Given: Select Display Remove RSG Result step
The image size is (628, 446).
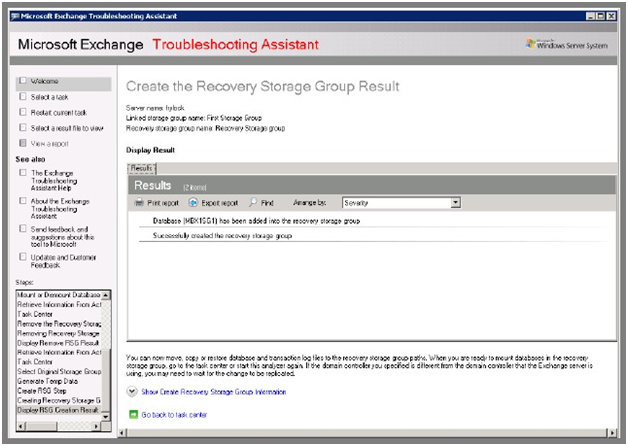Looking at the screenshot, I should (59, 343).
